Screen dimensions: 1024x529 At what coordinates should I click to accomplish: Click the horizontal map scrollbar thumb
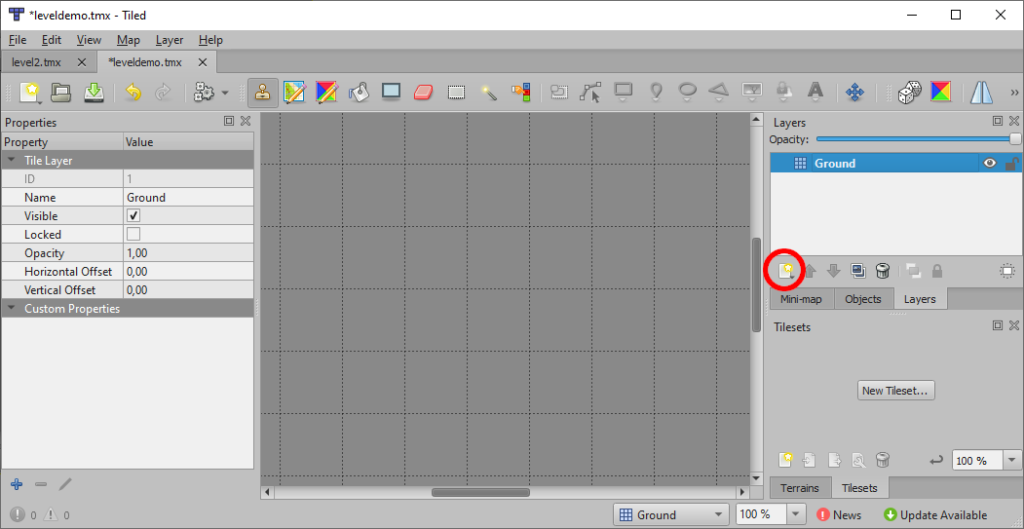(x=481, y=492)
